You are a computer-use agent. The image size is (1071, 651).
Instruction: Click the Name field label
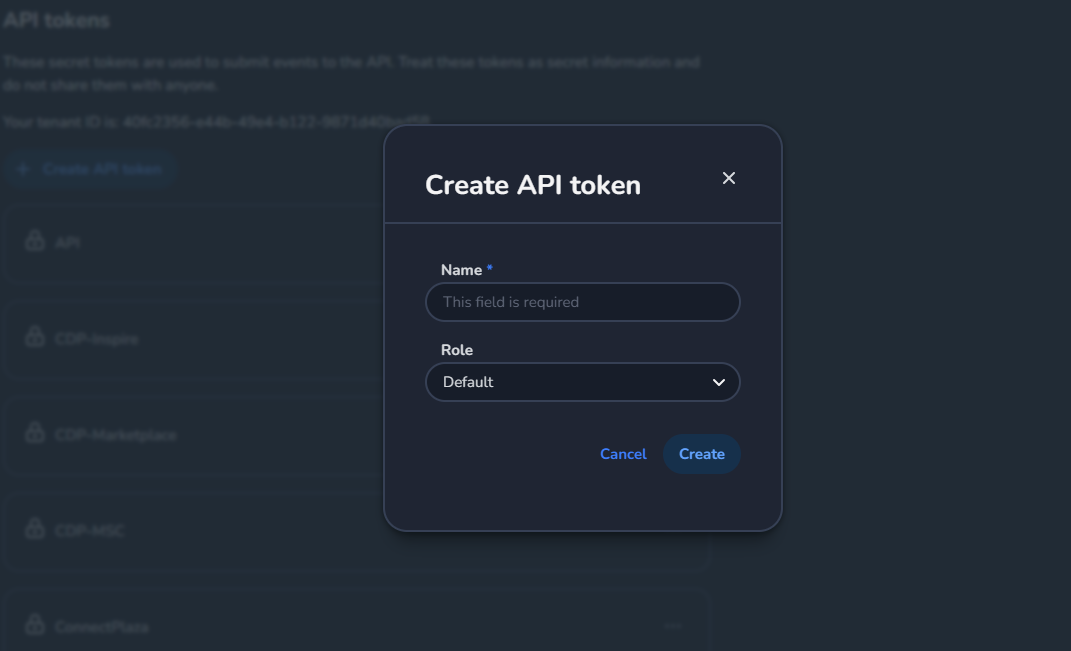[x=461, y=270]
